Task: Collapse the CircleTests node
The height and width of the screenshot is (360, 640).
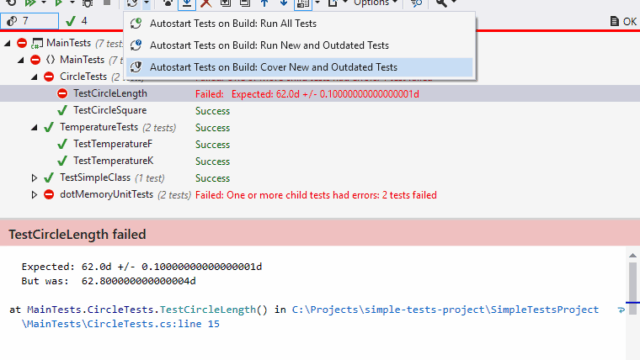Action: [34, 77]
